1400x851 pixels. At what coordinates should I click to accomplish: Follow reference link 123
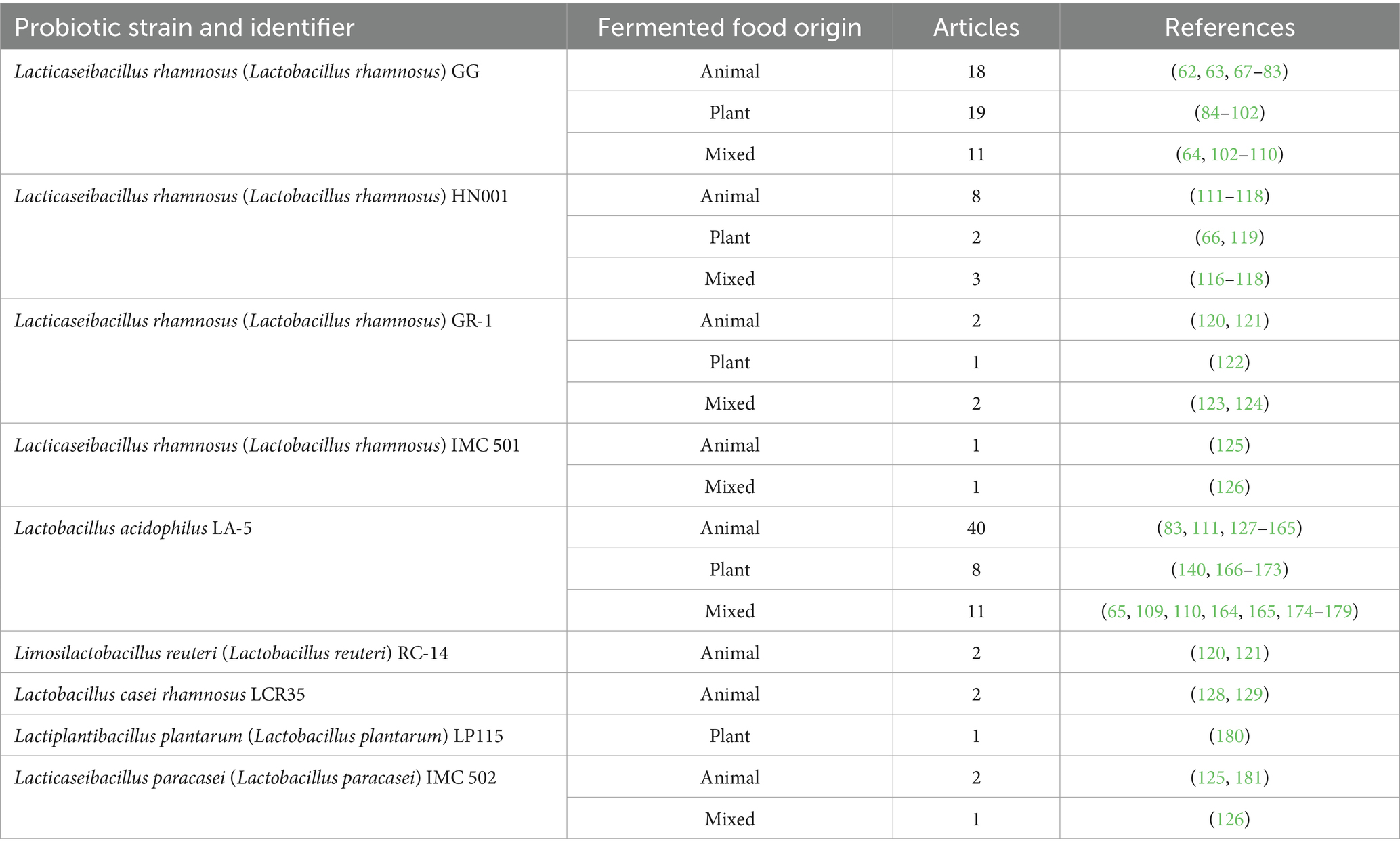click(x=1210, y=403)
